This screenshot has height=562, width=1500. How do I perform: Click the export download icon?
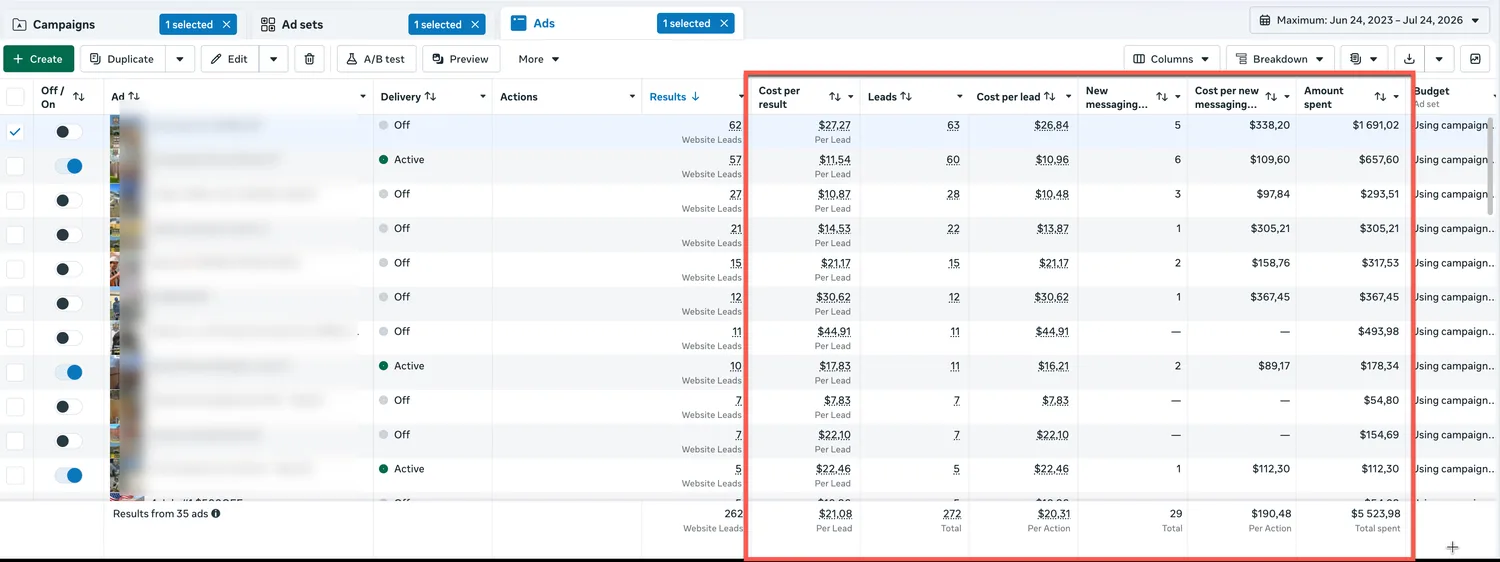1409,59
